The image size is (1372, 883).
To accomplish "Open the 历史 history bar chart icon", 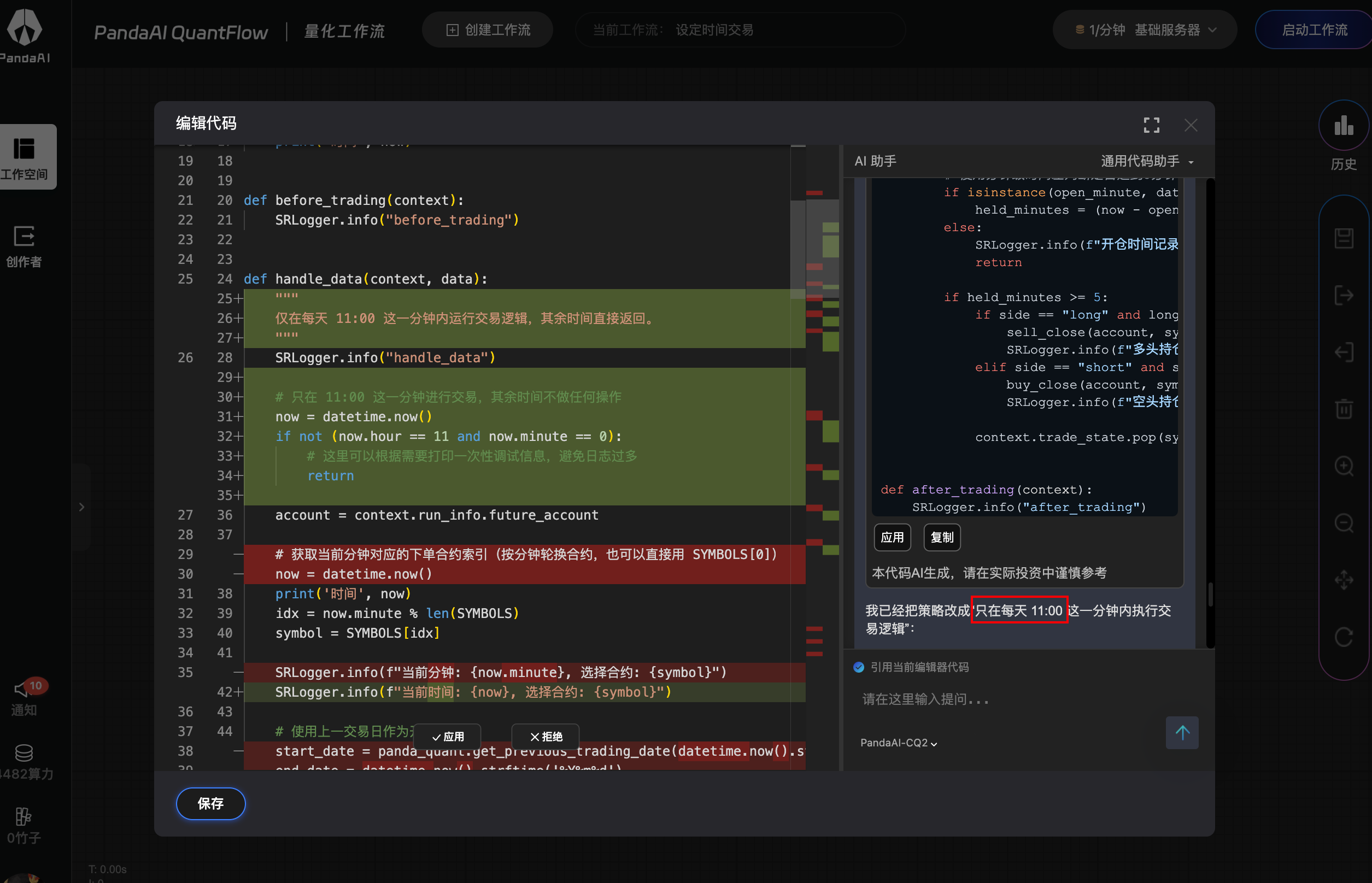I will (1344, 126).
